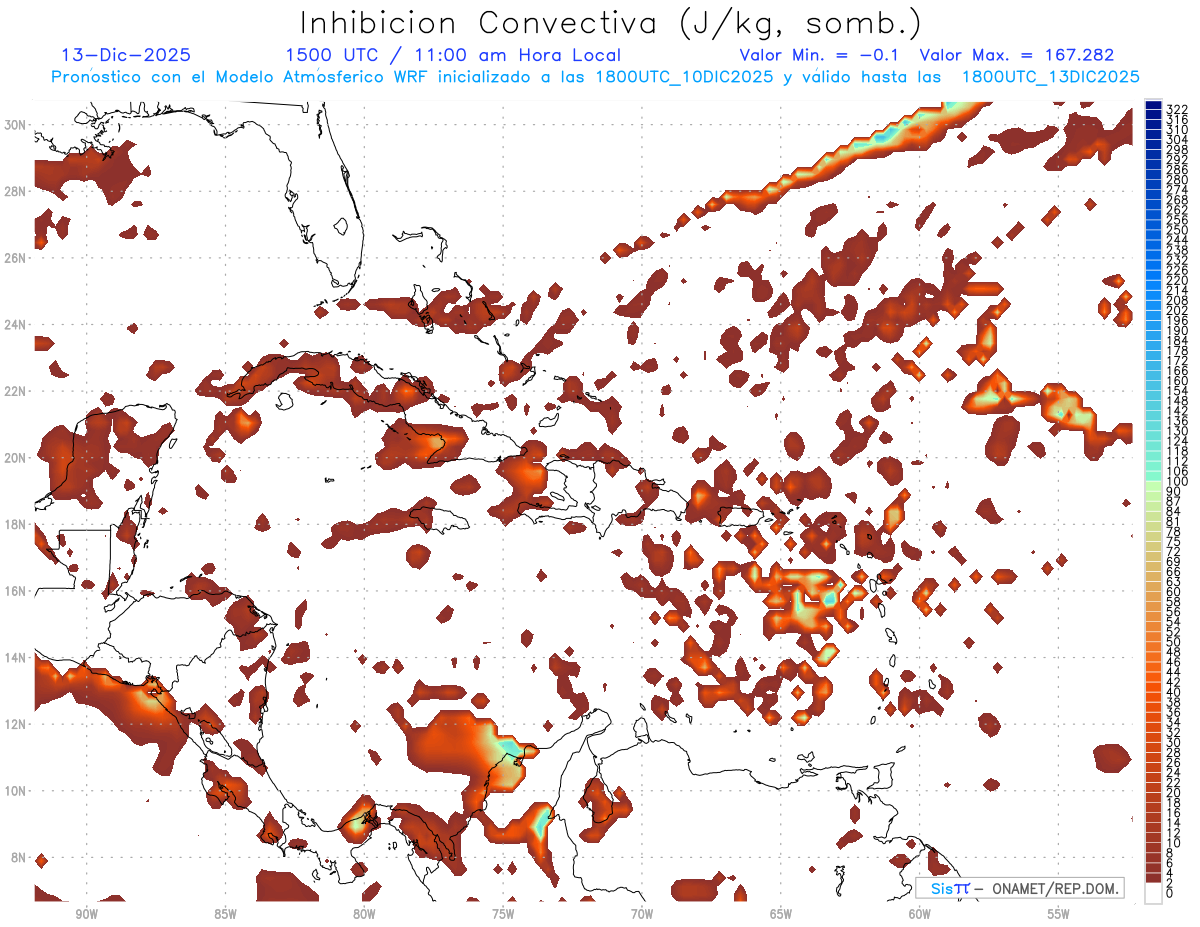This screenshot has width=1200, height=927.
Task: Click the 80W longitude label
Action: [364, 914]
